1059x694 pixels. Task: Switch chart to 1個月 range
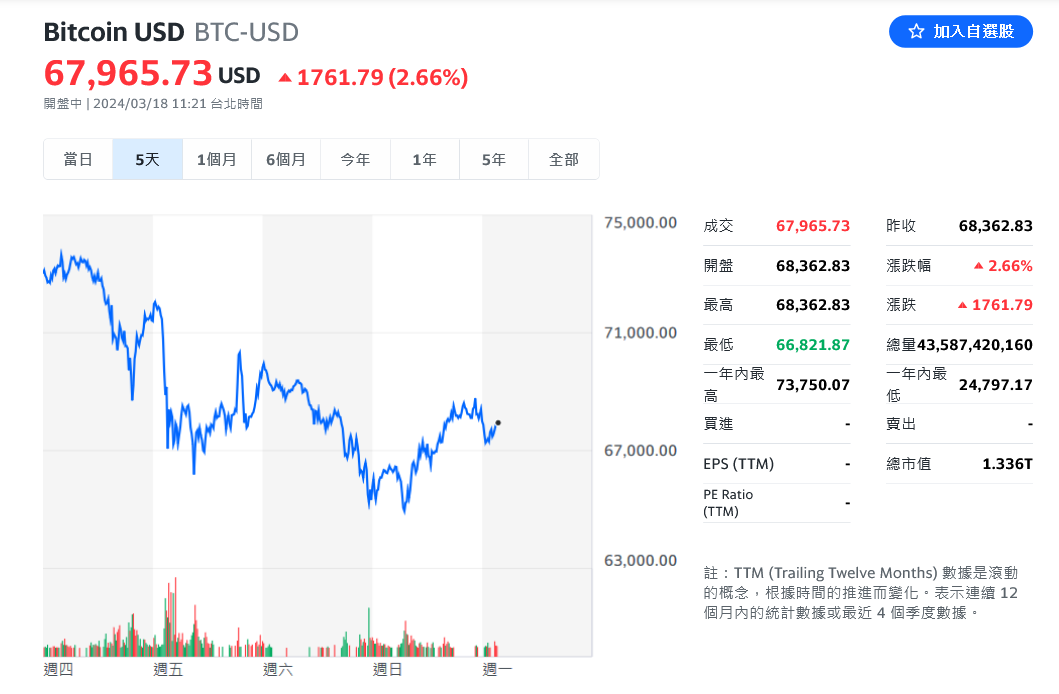217,159
